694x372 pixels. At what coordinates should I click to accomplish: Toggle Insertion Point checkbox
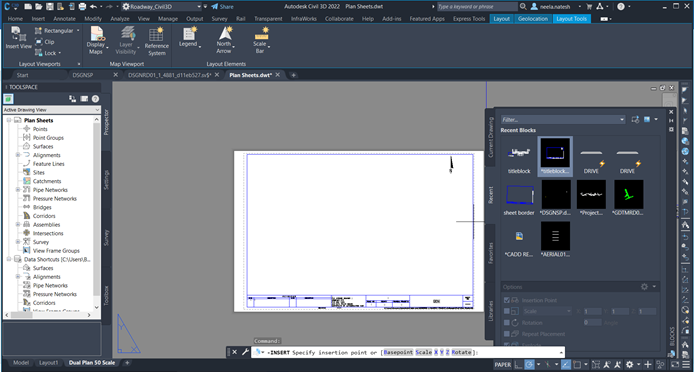tap(507, 300)
